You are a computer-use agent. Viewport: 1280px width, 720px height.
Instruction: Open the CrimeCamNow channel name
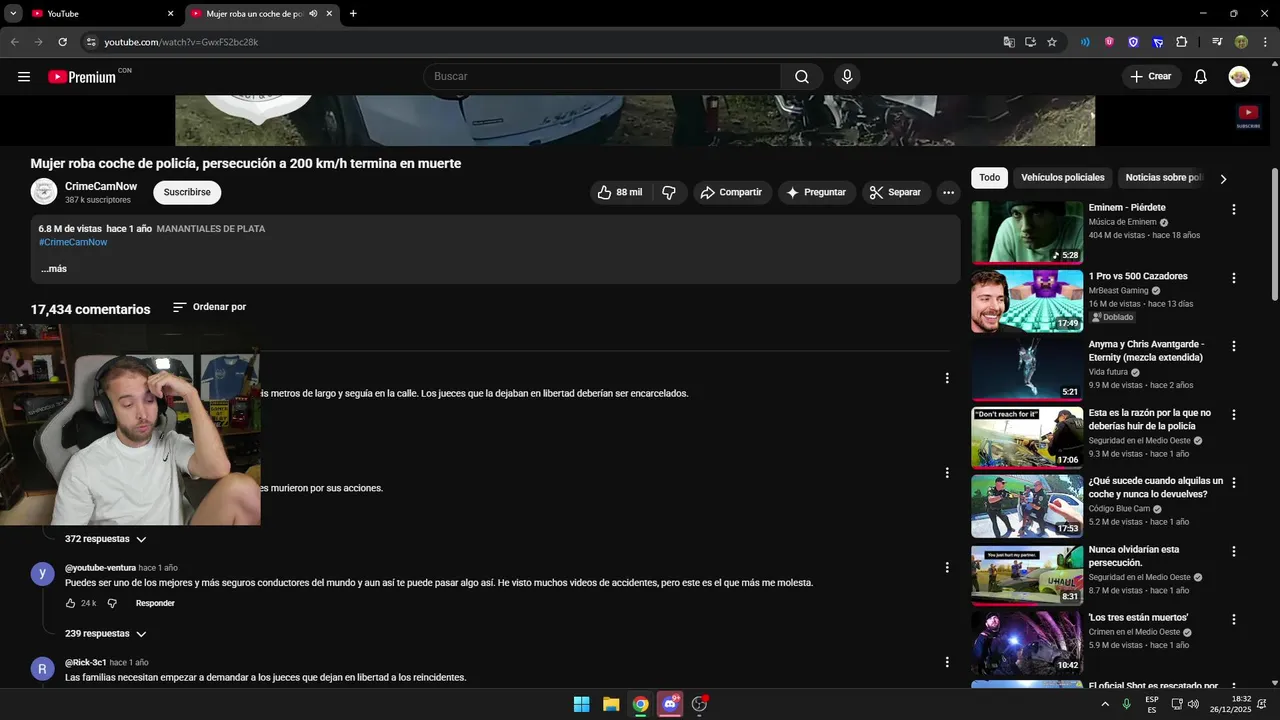[101, 186]
